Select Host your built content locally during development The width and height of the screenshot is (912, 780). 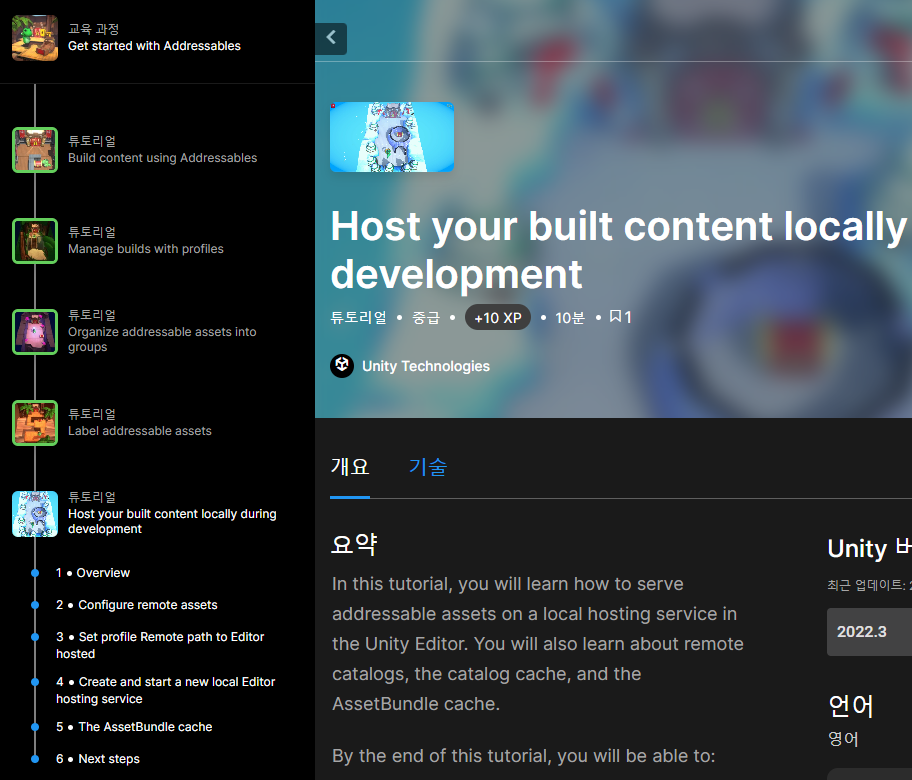pyautogui.click(x=172, y=521)
